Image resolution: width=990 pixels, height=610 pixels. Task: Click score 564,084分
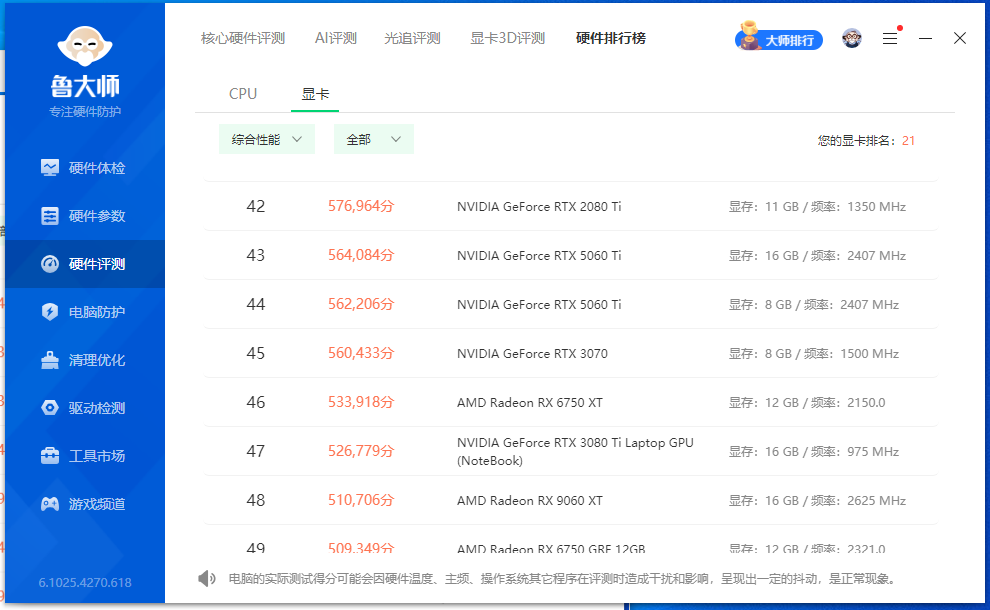click(361, 255)
